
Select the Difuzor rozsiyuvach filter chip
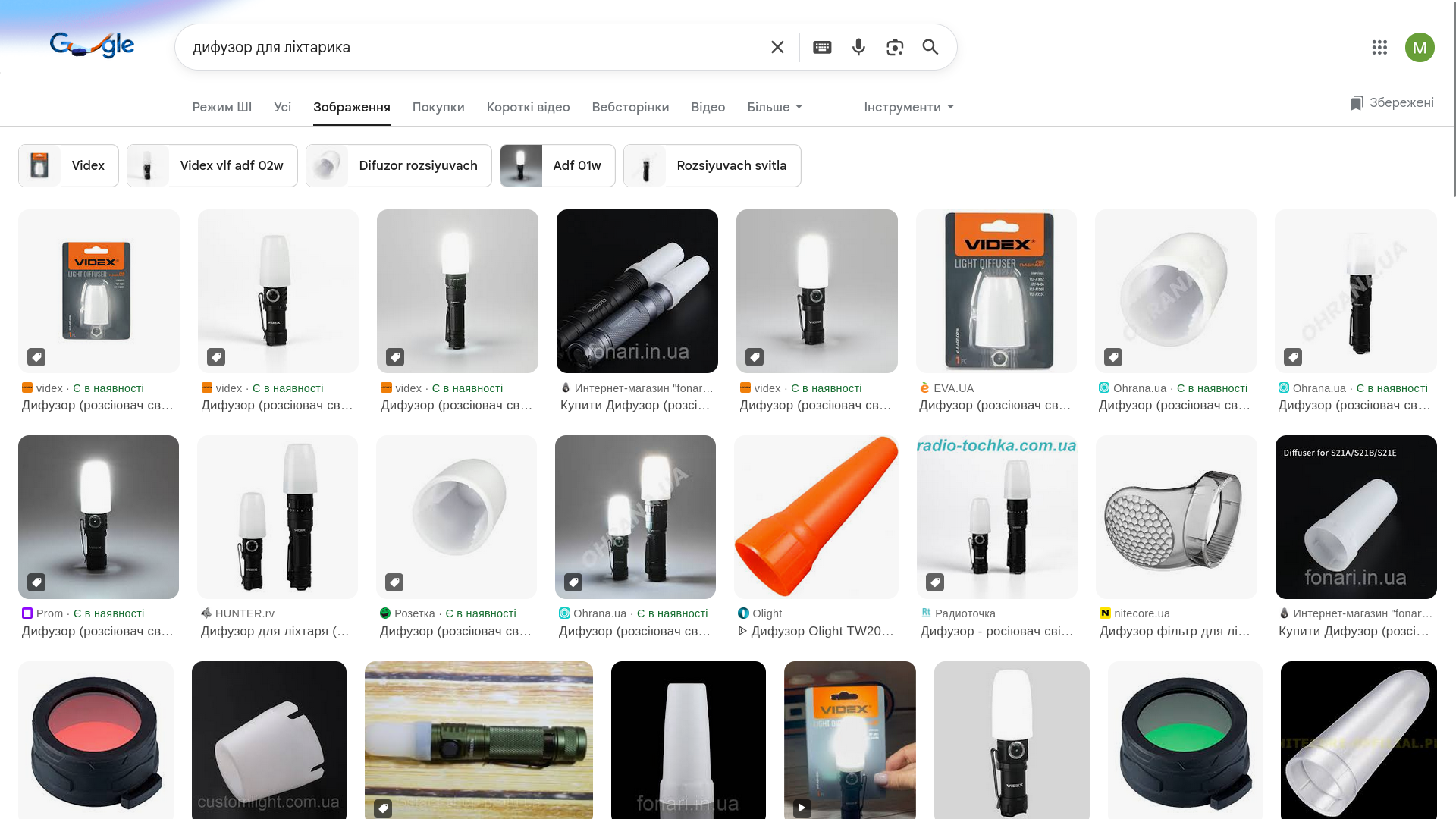399,165
